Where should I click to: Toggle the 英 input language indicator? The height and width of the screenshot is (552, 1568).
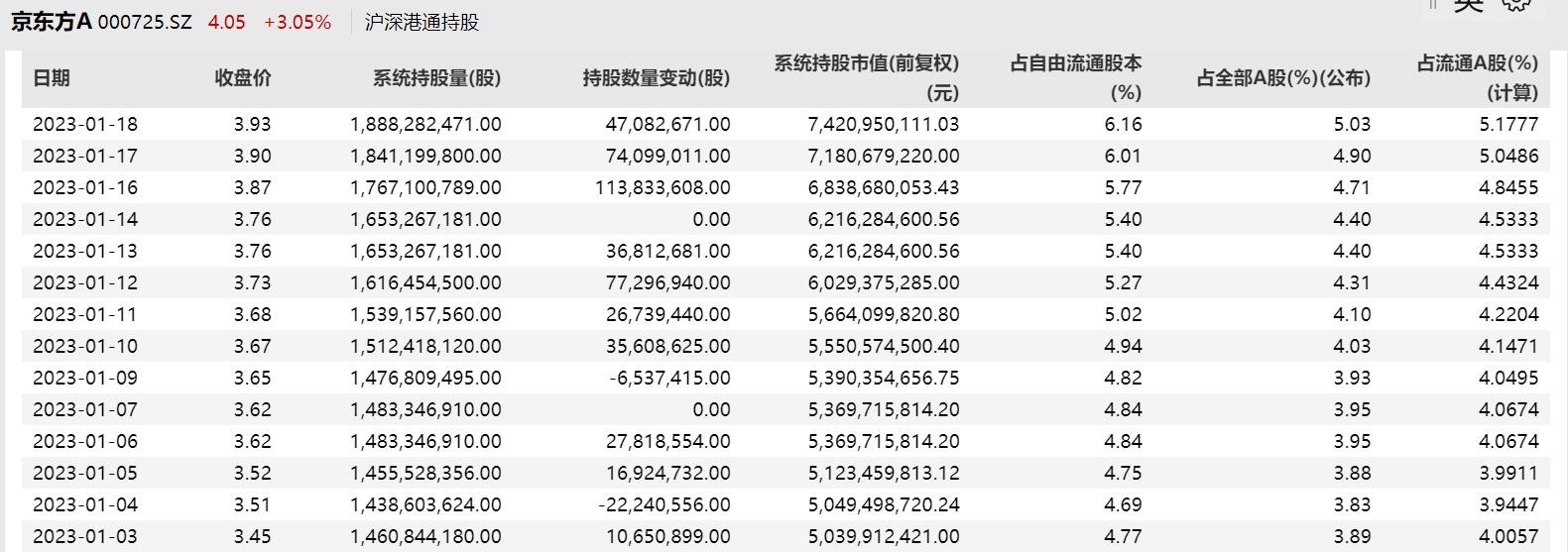(1468, 5)
